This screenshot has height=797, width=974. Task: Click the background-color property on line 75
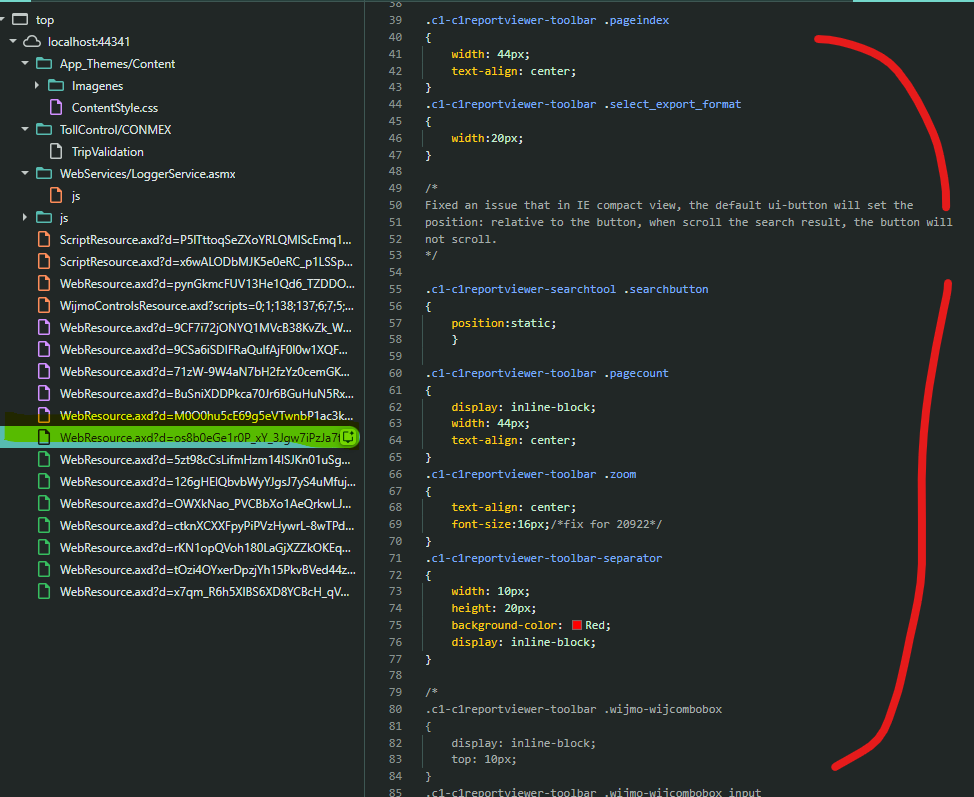(x=504, y=625)
